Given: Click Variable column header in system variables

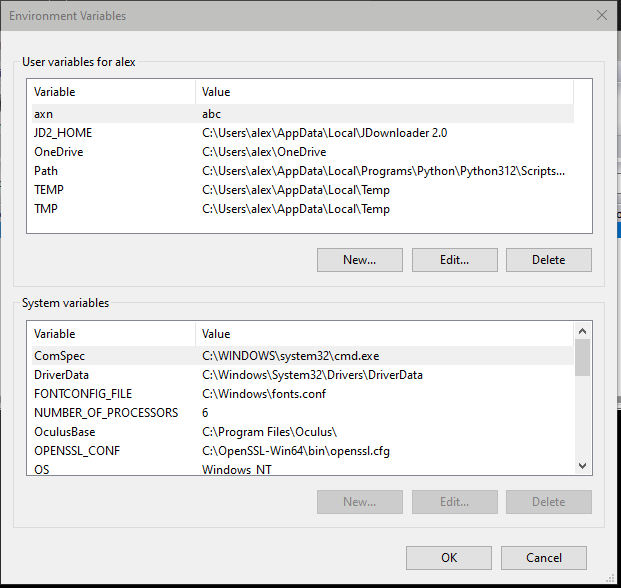Looking at the screenshot, I should [114, 334].
